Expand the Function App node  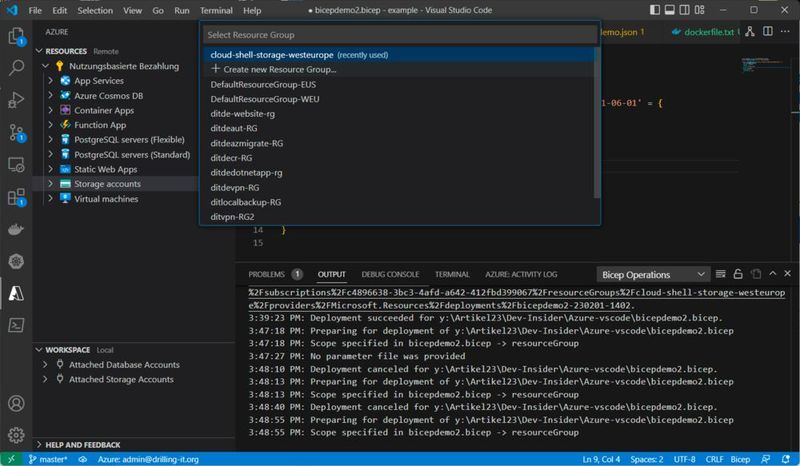point(51,125)
